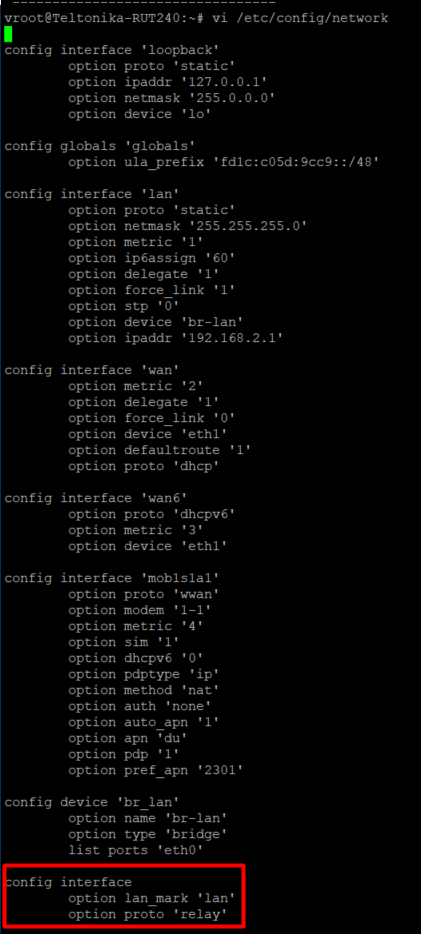Click the apn 'du' option line
This screenshot has height=934, width=421.
[x=128, y=738]
